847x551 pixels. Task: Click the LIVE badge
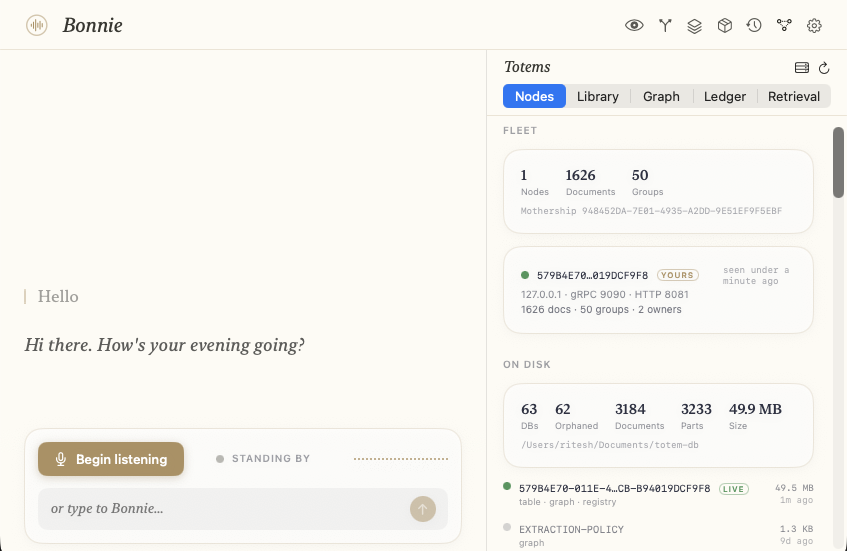tap(734, 489)
